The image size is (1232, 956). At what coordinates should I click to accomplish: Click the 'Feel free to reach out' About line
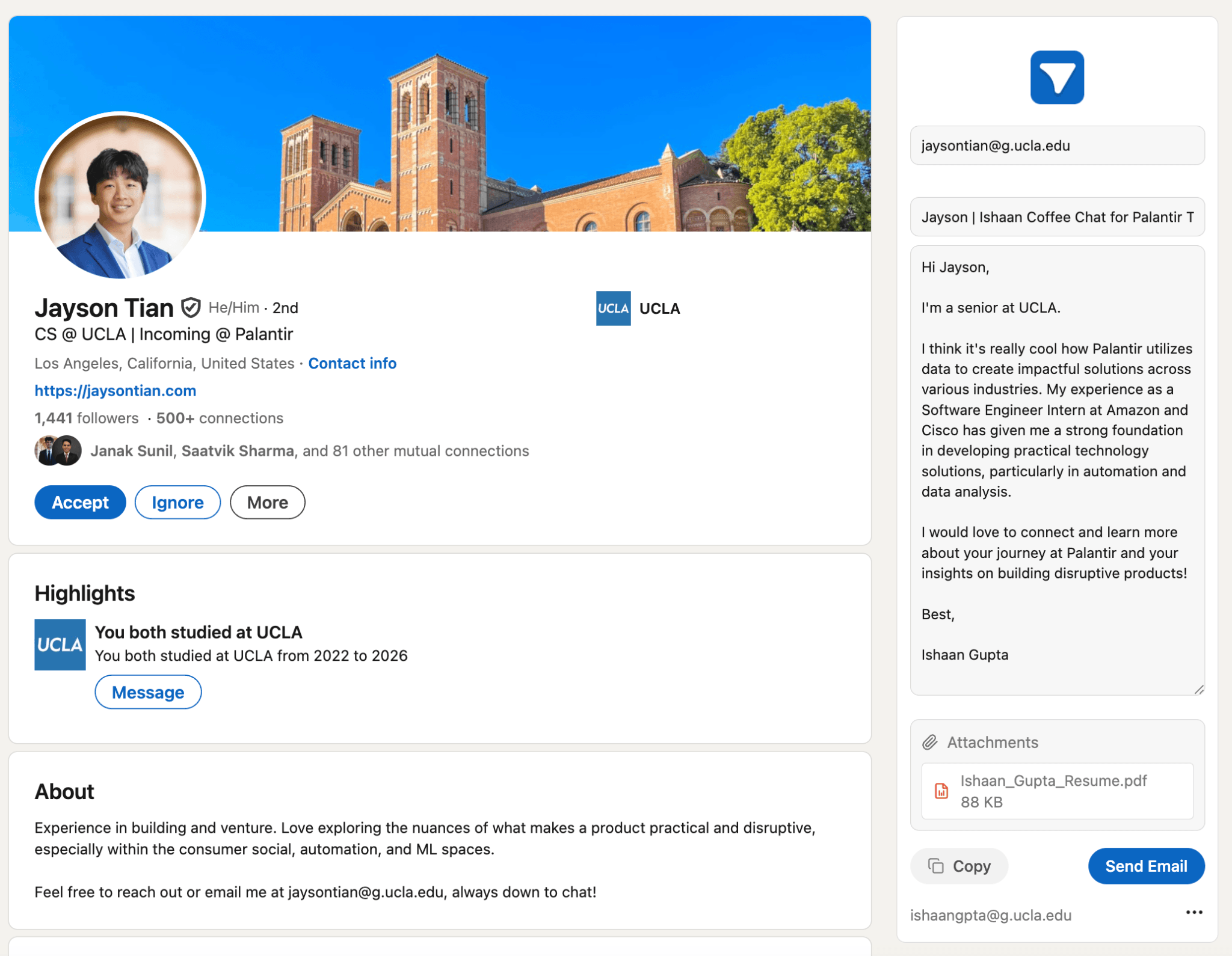315,892
